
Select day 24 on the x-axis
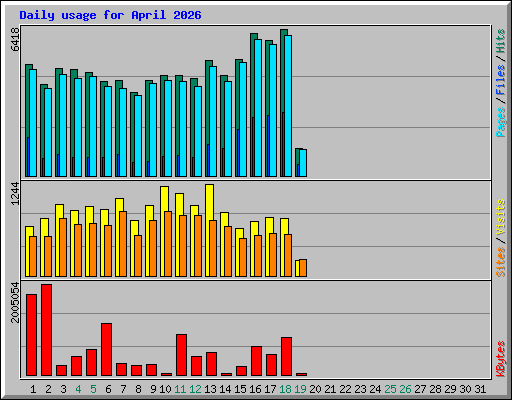click(x=375, y=389)
